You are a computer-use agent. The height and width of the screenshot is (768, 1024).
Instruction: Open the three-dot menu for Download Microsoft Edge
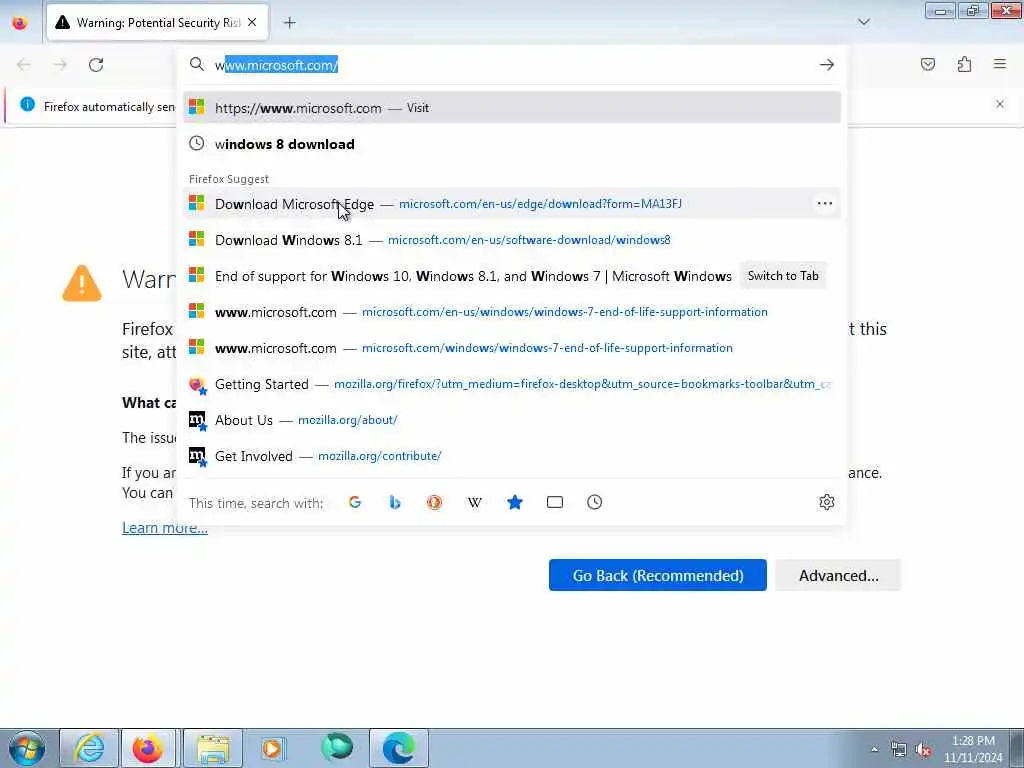click(x=824, y=204)
